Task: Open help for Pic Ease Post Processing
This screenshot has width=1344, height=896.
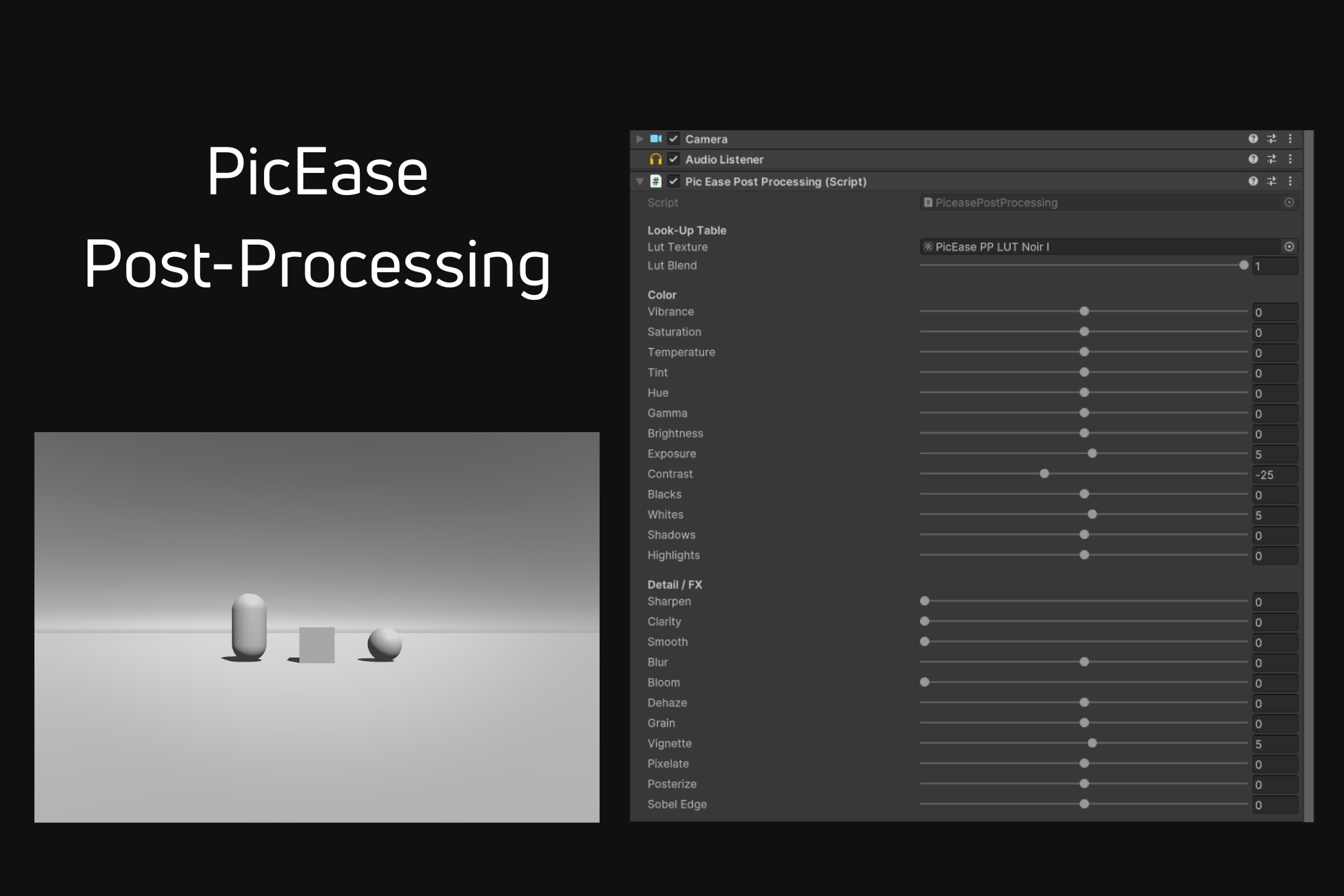Action: coord(1252,181)
